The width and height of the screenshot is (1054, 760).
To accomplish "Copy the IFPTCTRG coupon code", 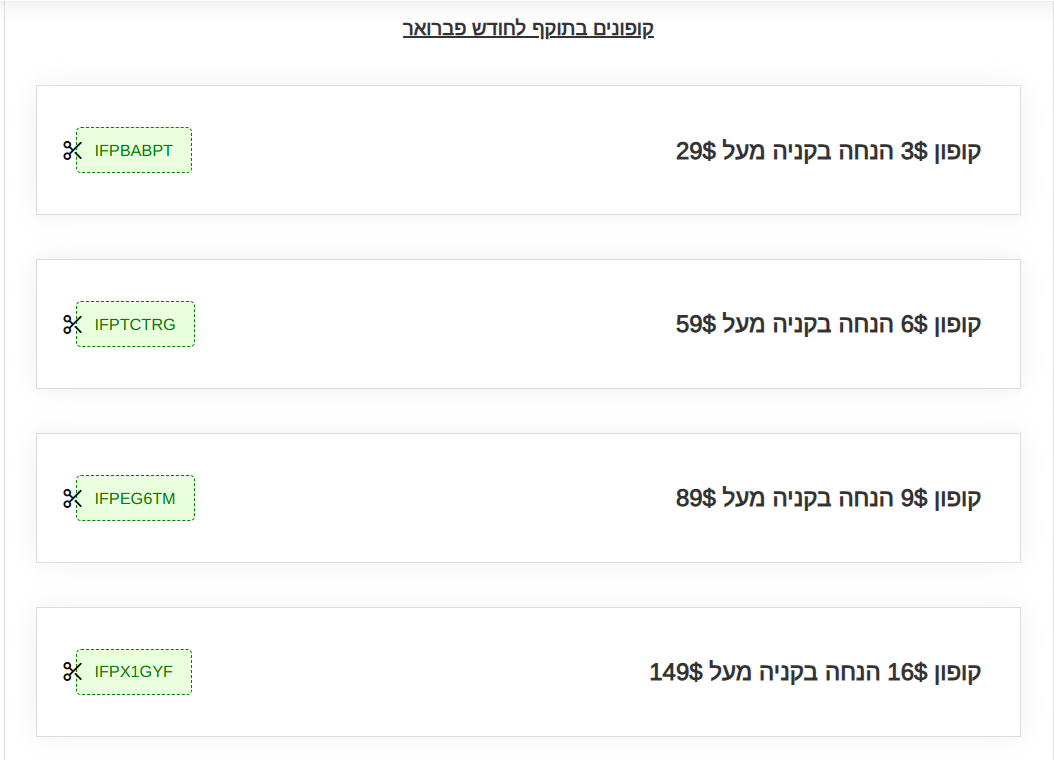I will click(x=135, y=325).
